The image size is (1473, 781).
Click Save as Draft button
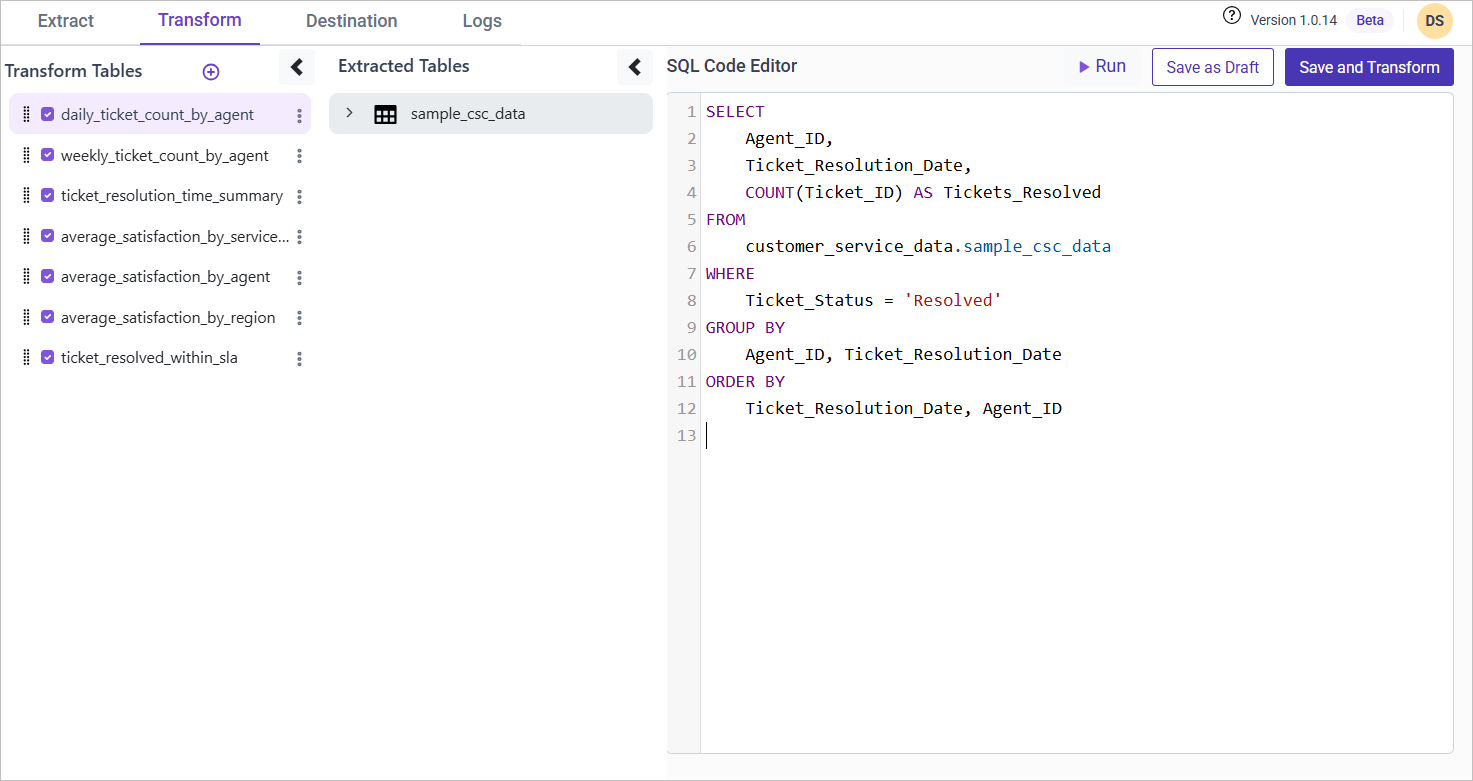(1212, 67)
